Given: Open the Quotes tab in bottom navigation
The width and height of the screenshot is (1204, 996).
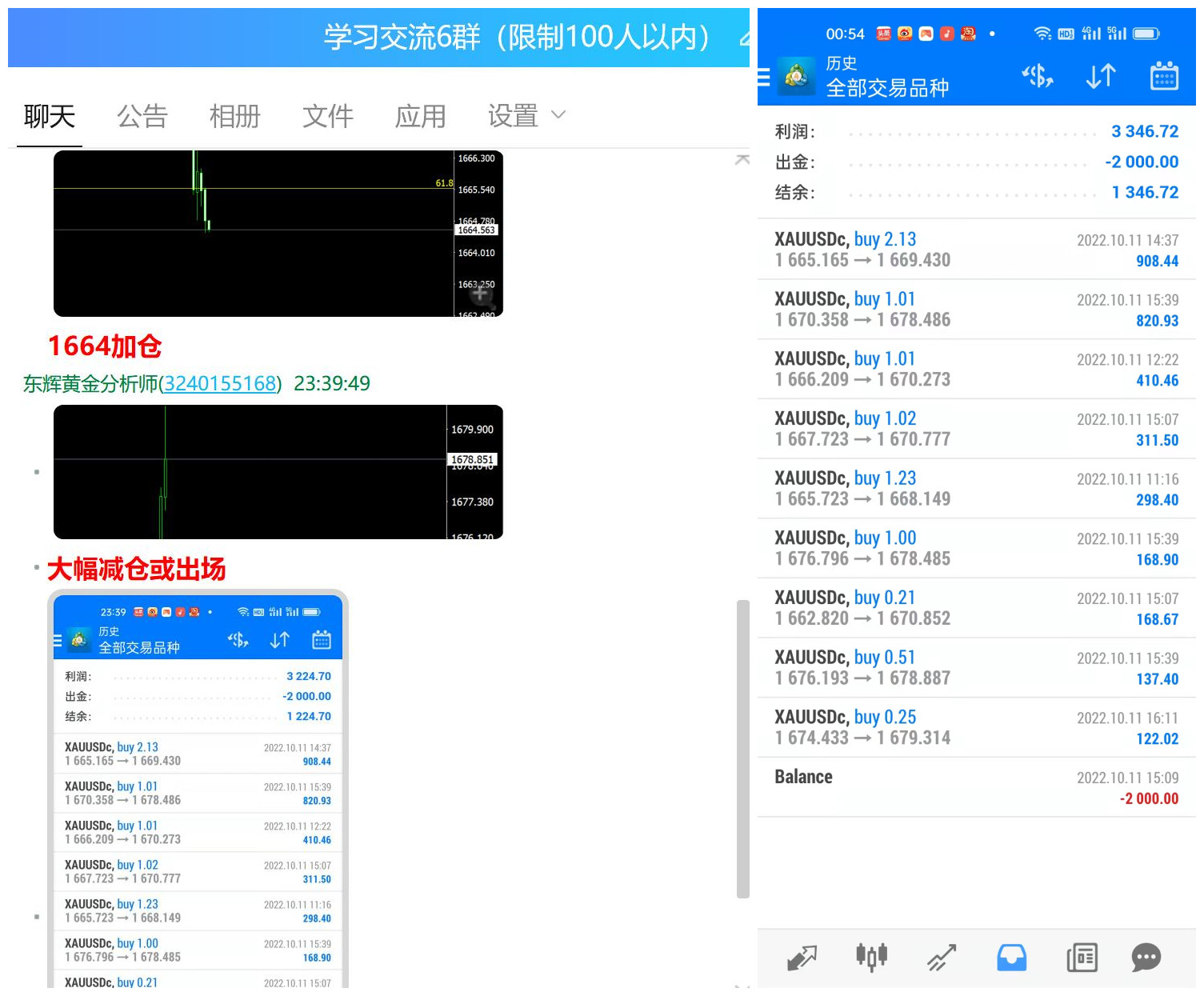Looking at the screenshot, I should [802, 957].
